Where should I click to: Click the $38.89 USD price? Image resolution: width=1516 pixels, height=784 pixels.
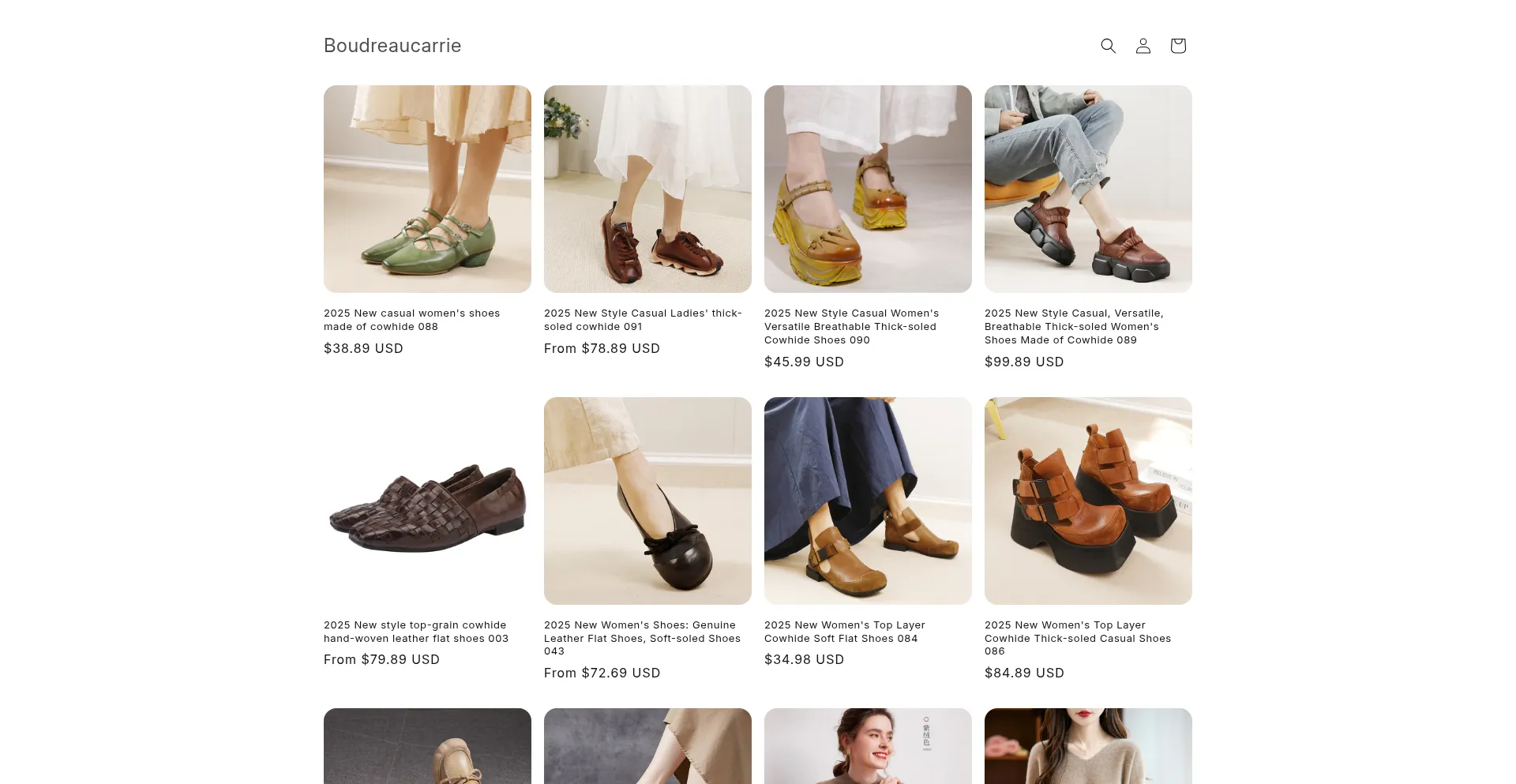pos(363,348)
